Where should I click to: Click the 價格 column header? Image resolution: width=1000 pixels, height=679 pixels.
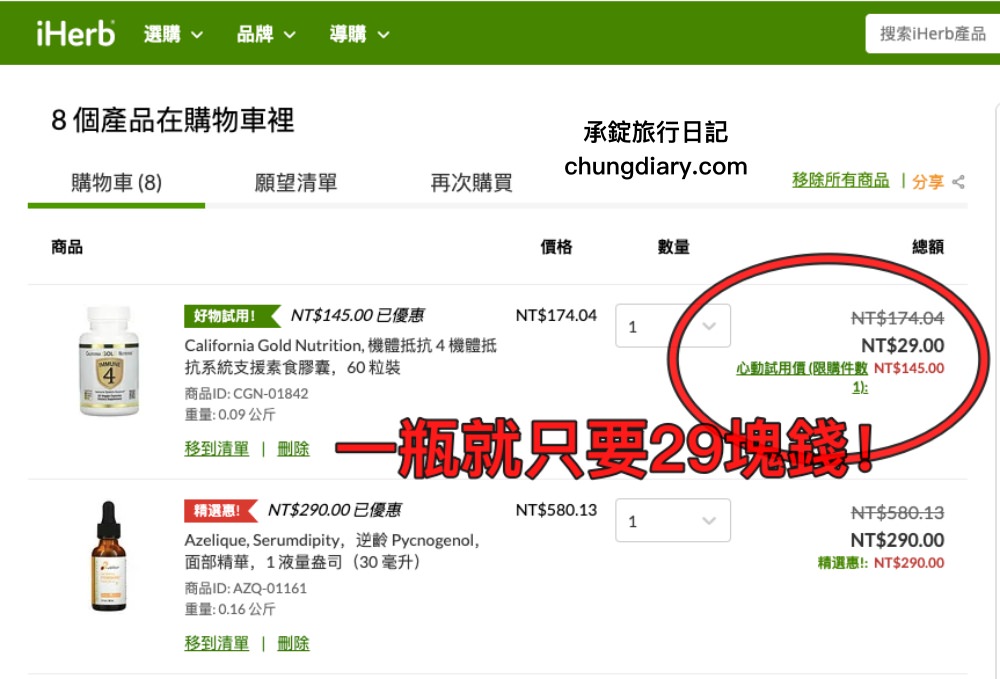pyautogui.click(x=556, y=247)
